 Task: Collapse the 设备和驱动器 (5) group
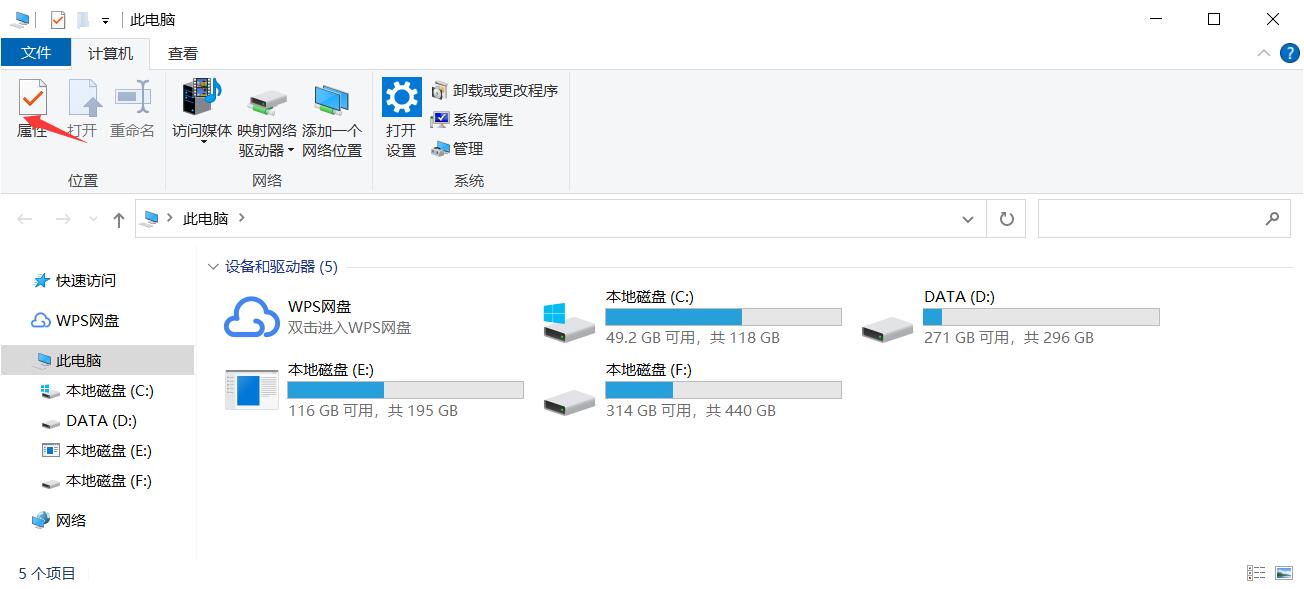213,267
